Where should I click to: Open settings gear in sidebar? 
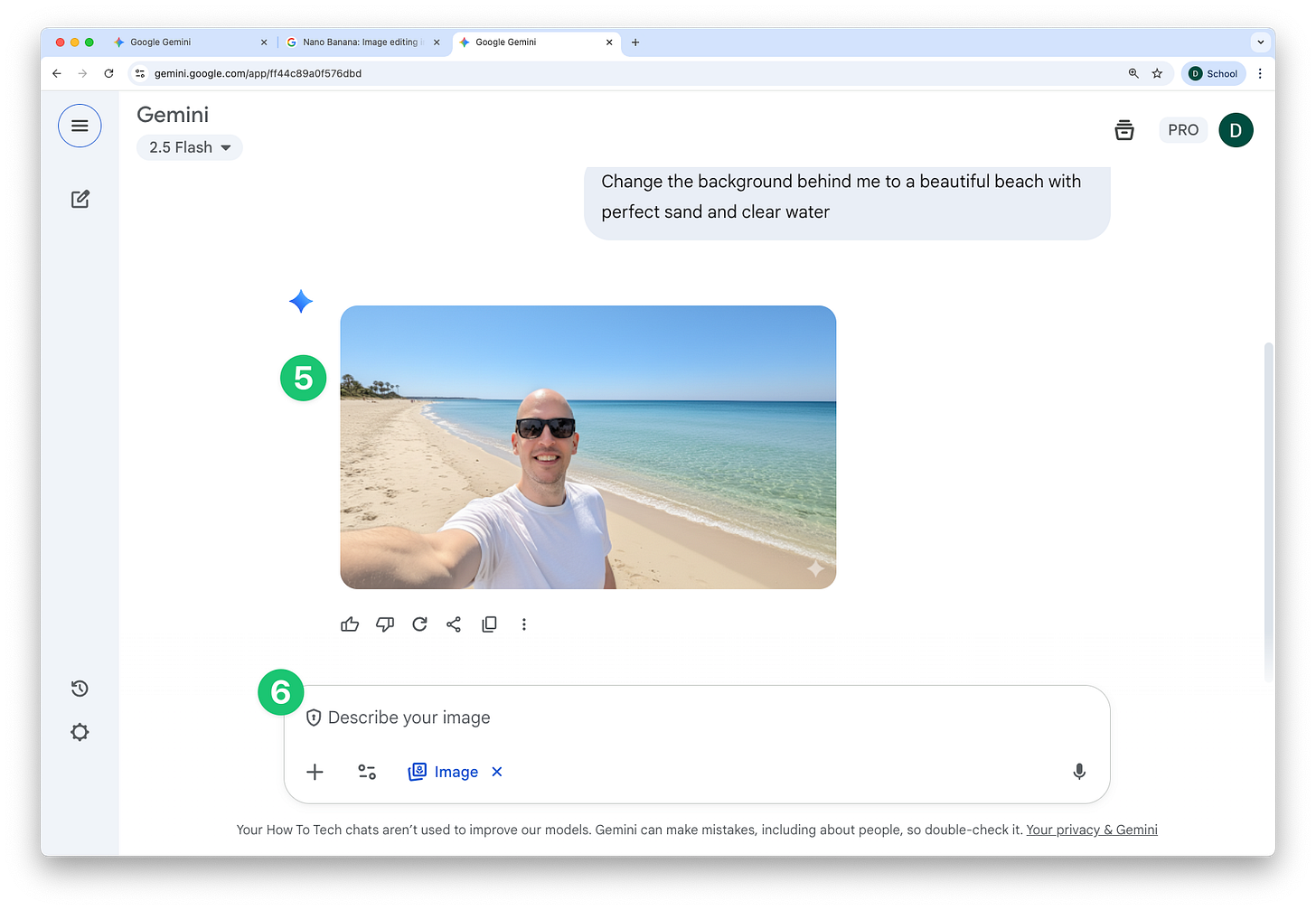tap(80, 732)
